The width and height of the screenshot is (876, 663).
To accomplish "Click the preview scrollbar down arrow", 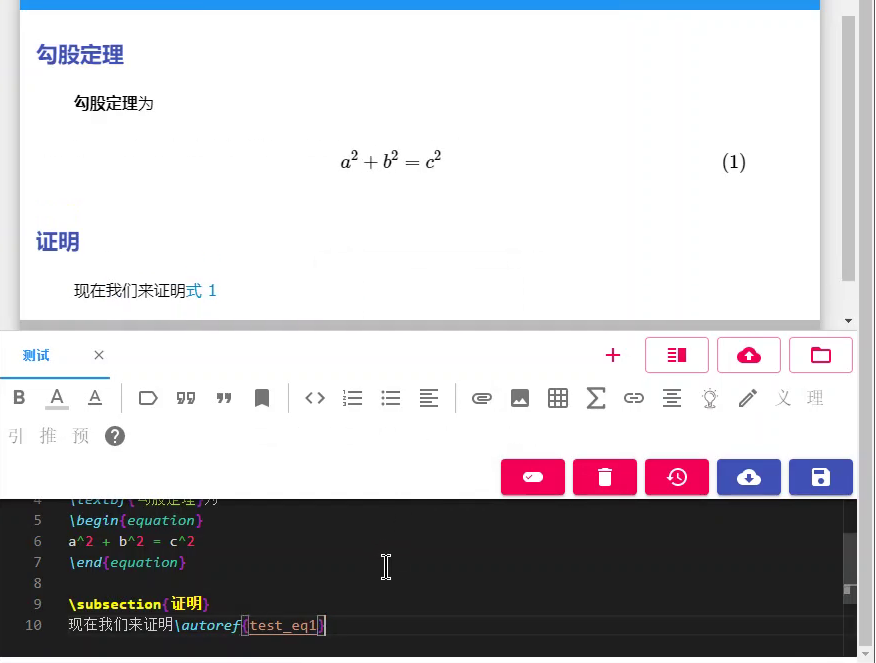I will (849, 321).
